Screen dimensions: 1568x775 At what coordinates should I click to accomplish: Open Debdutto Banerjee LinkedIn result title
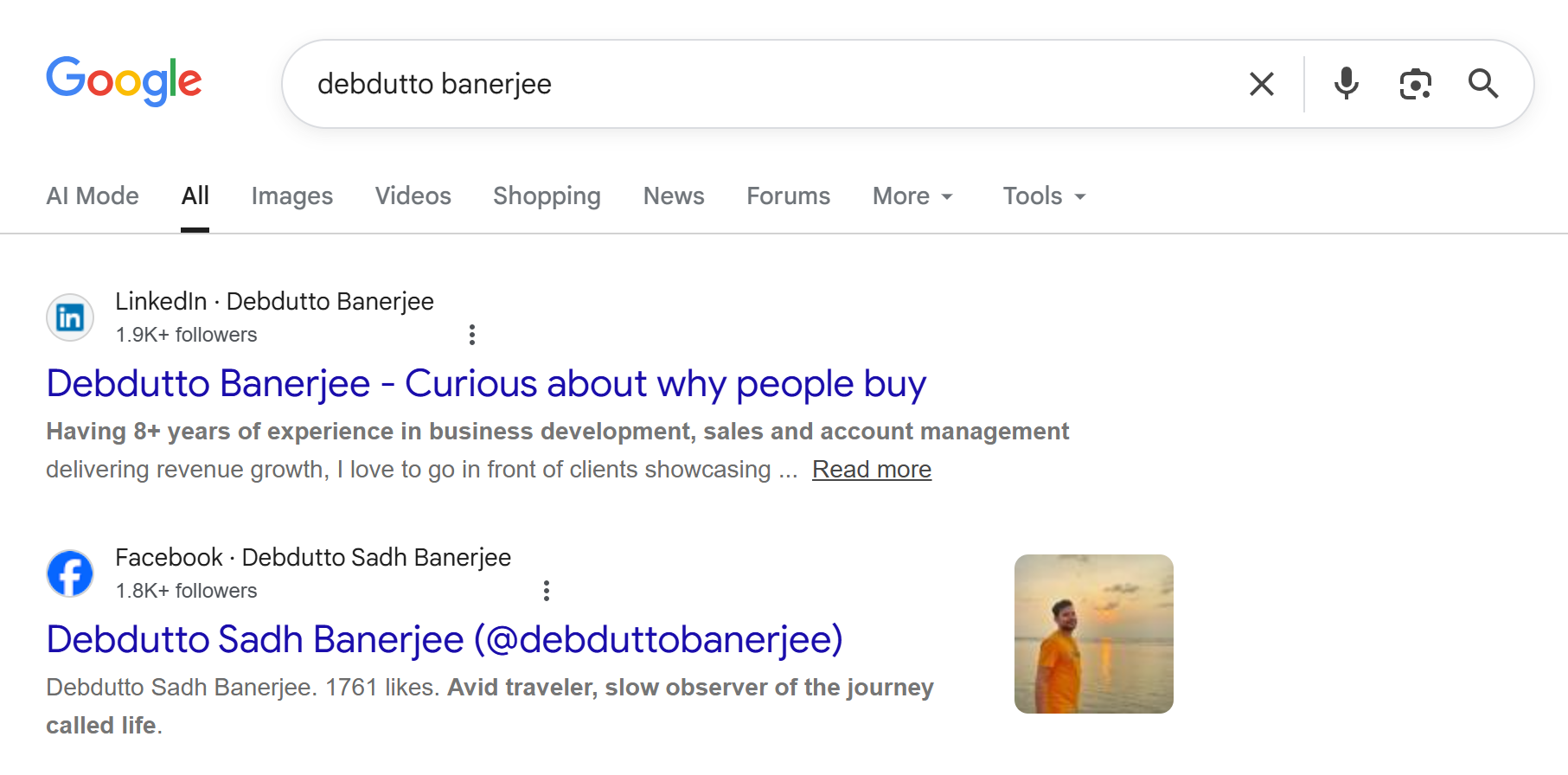point(486,384)
